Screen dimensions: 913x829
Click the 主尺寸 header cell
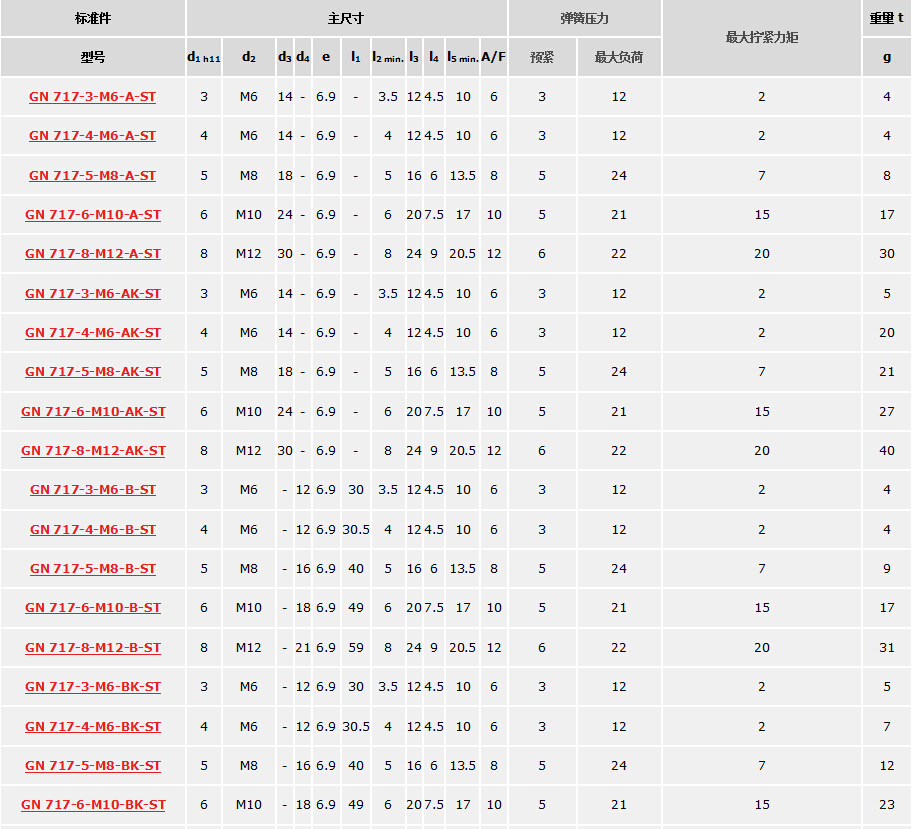coord(346,19)
